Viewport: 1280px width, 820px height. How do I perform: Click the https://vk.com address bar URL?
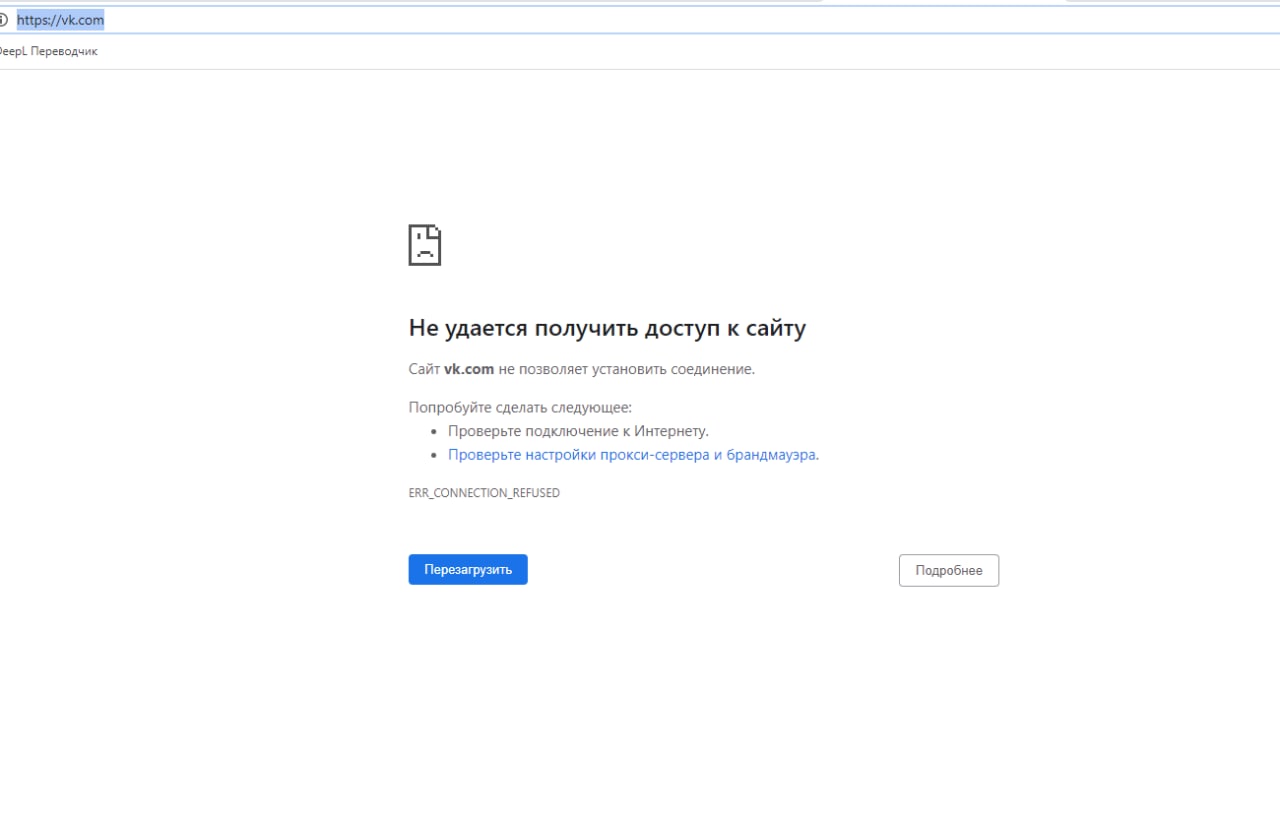click(60, 20)
